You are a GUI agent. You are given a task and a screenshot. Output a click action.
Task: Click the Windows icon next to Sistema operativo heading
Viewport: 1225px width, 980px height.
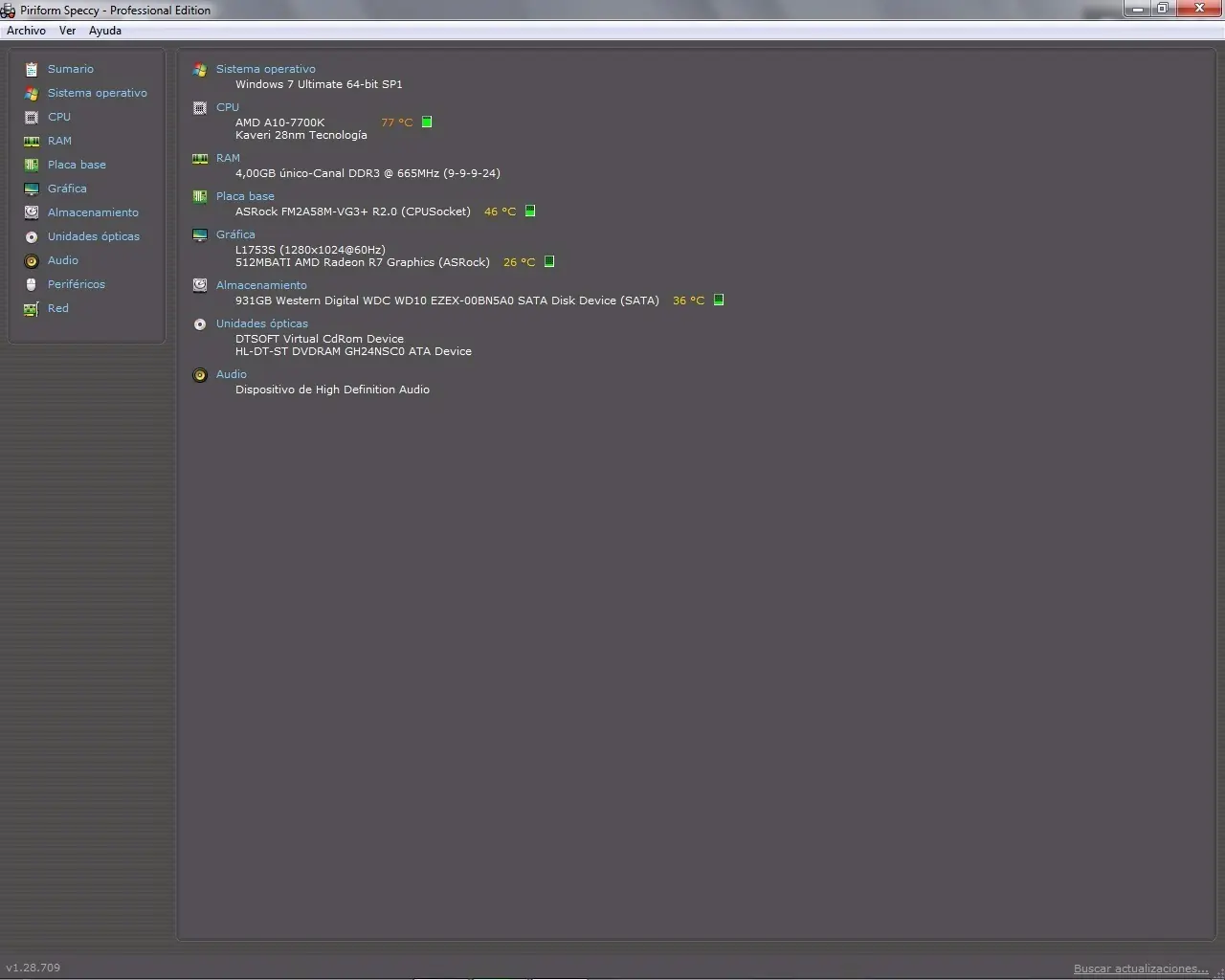tap(200, 69)
